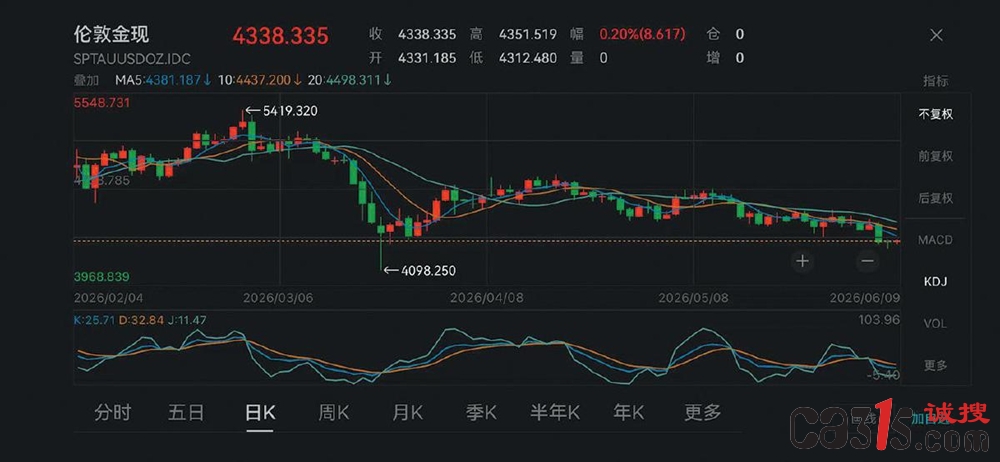Select 不复权 adjustment option
The height and width of the screenshot is (462, 1000).
click(936, 114)
